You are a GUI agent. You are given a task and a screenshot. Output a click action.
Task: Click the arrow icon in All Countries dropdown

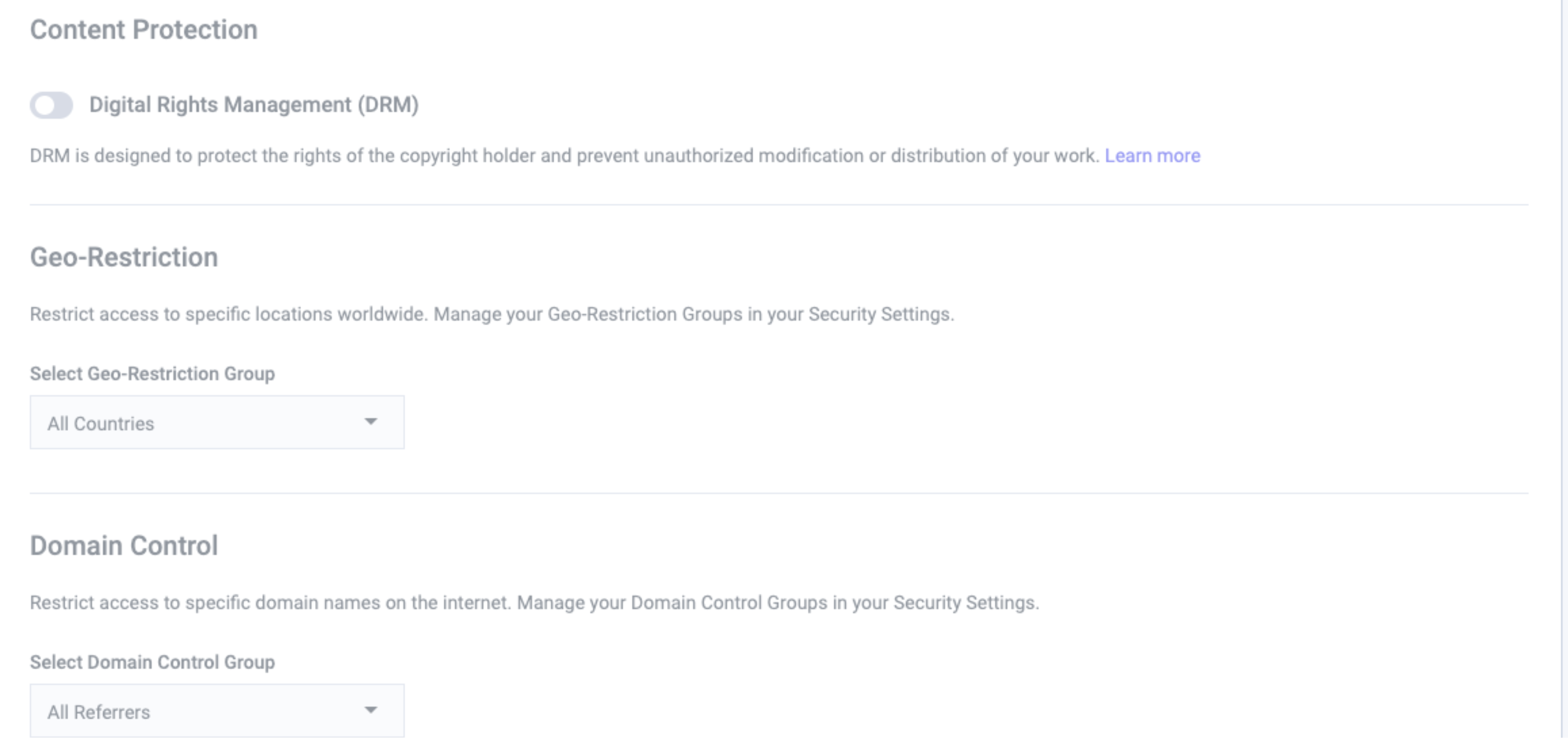point(371,421)
